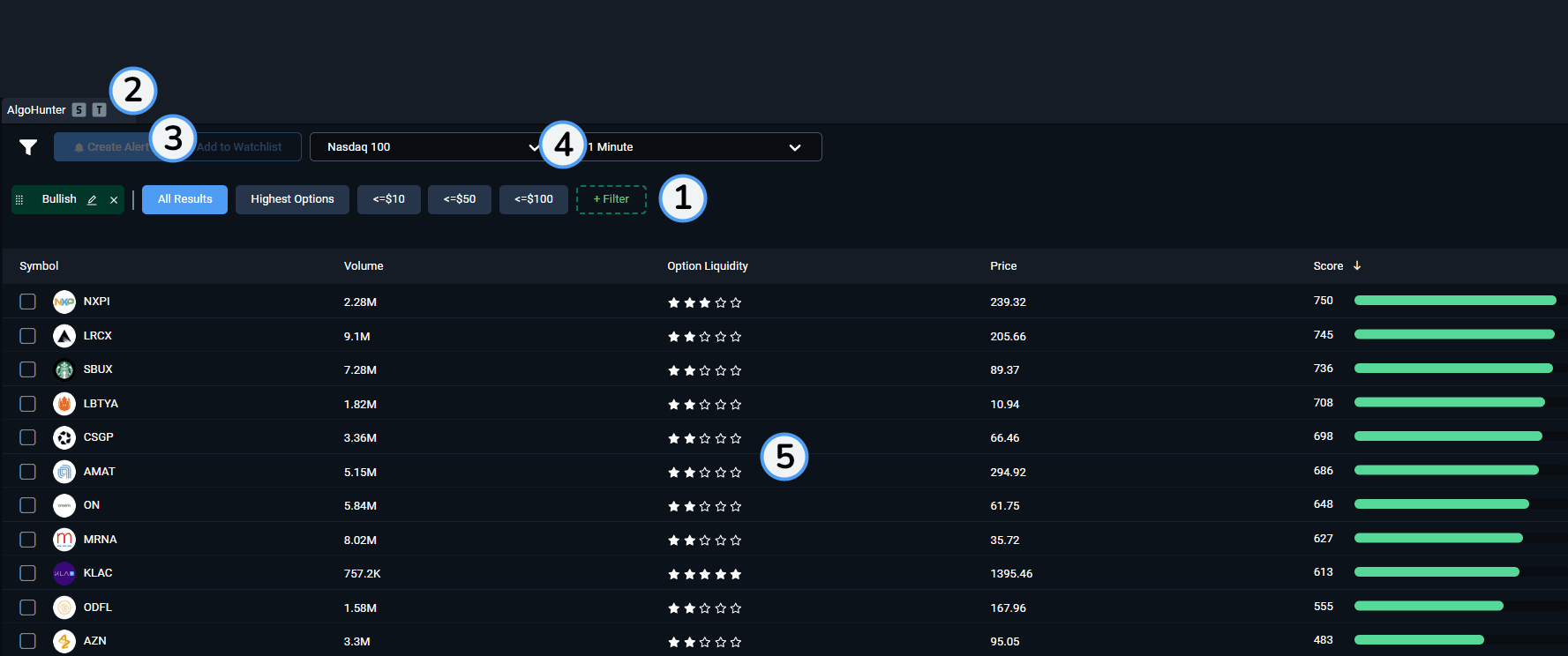Check the SBUX row checkbox

click(28, 369)
